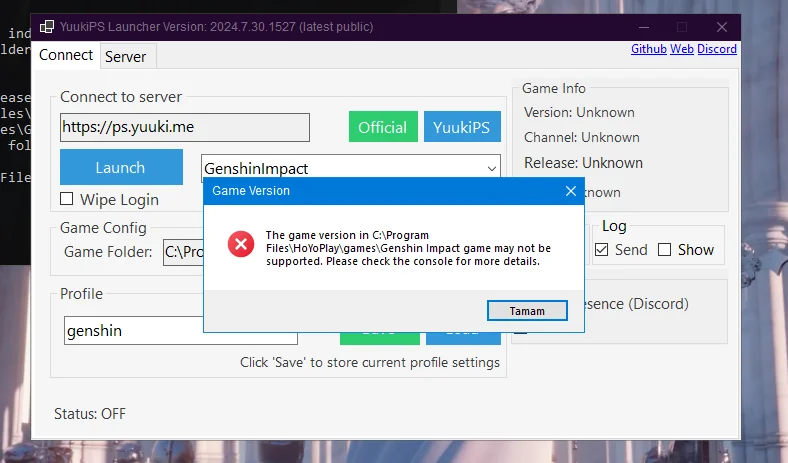Open the Discord link
Image resolution: width=788 pixels, height=463 pixels.
[717, 49]
